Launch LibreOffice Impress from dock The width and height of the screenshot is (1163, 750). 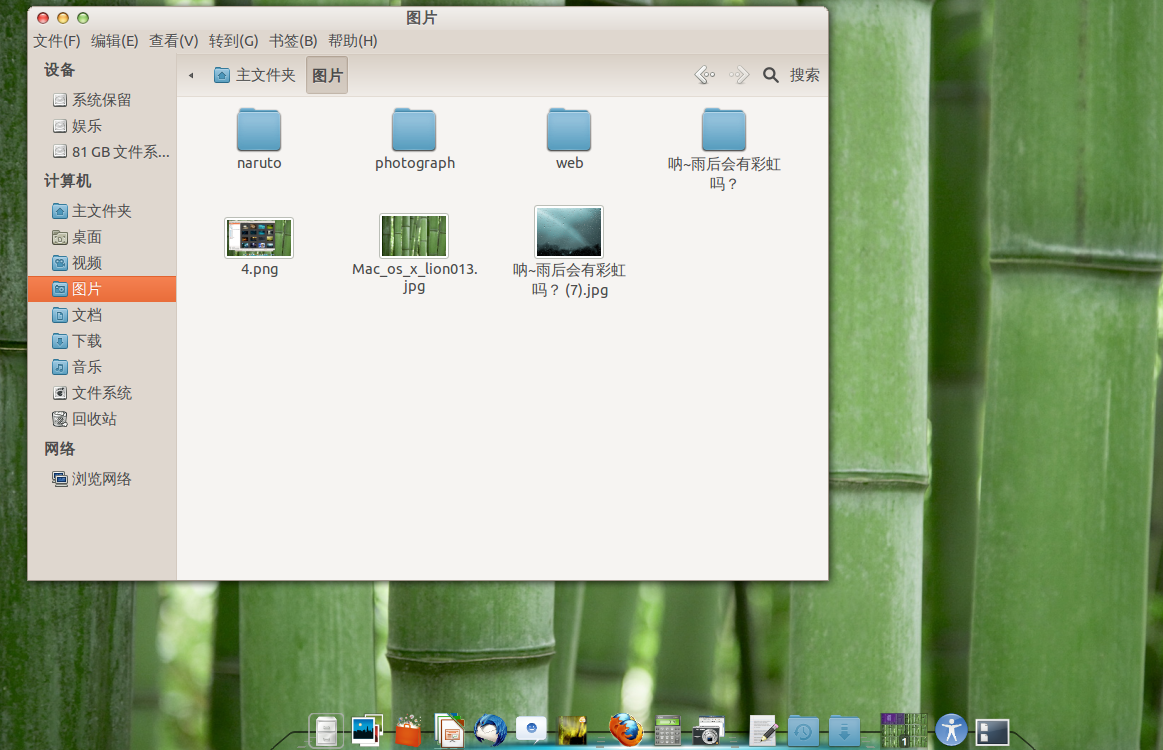[x=449, y=730]
